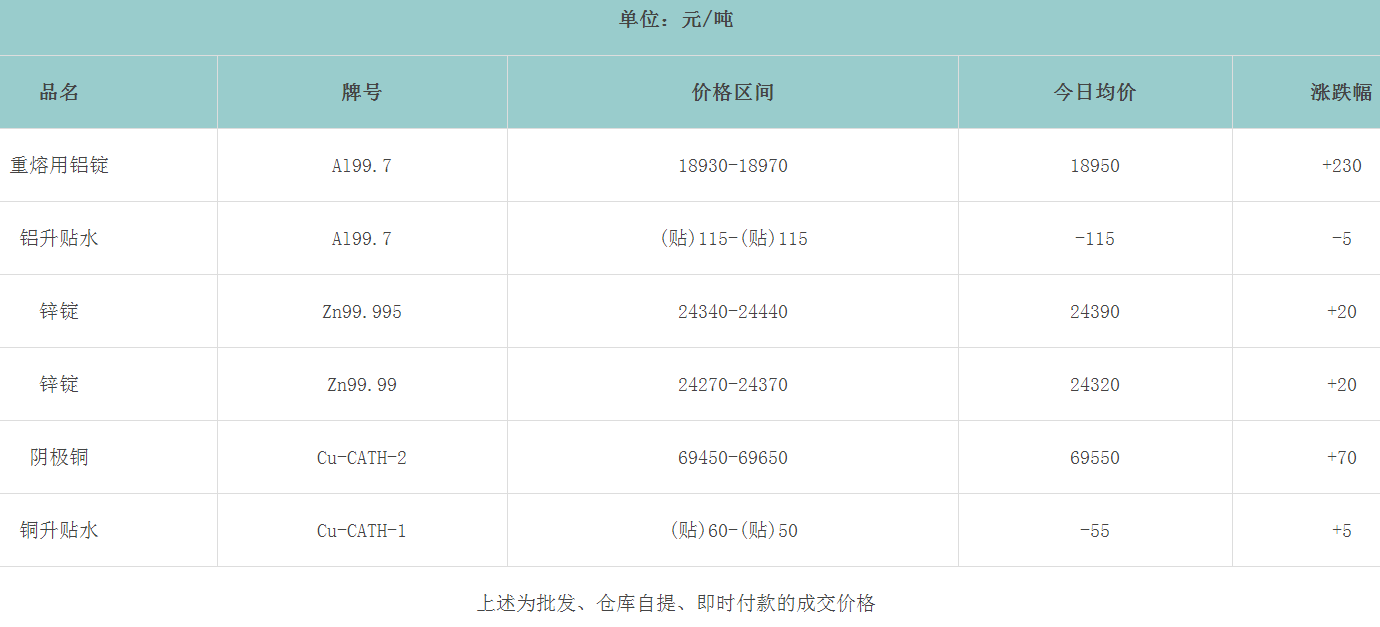
Task: Click the 价格区间 column header
Action: (x=732, y=92)
